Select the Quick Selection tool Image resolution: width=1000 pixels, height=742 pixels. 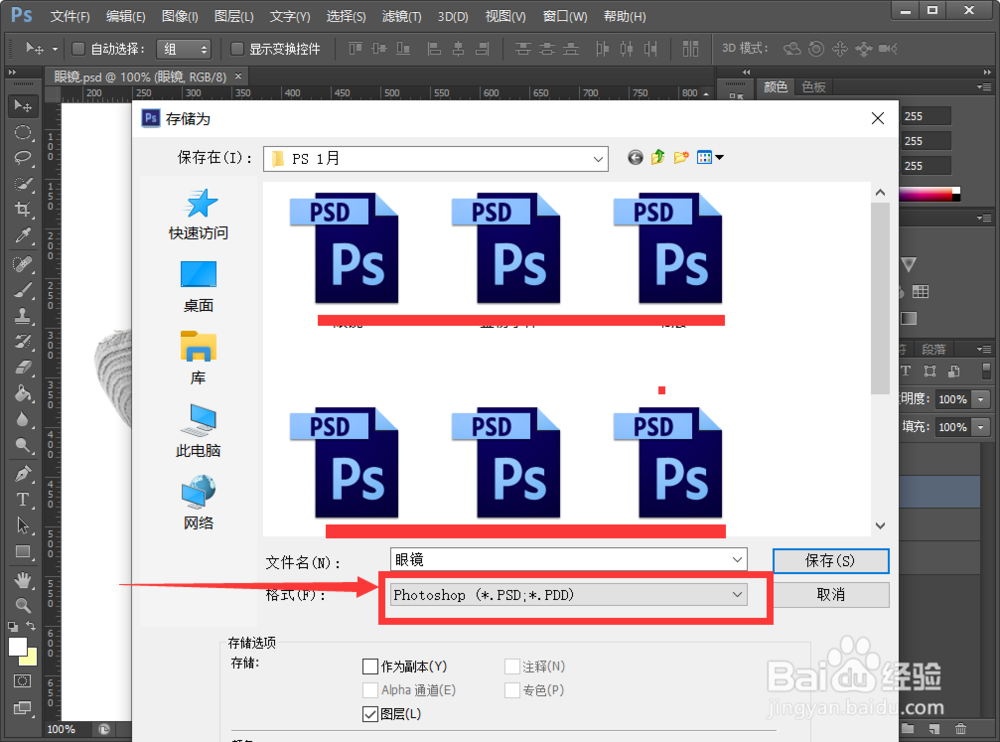23,184
